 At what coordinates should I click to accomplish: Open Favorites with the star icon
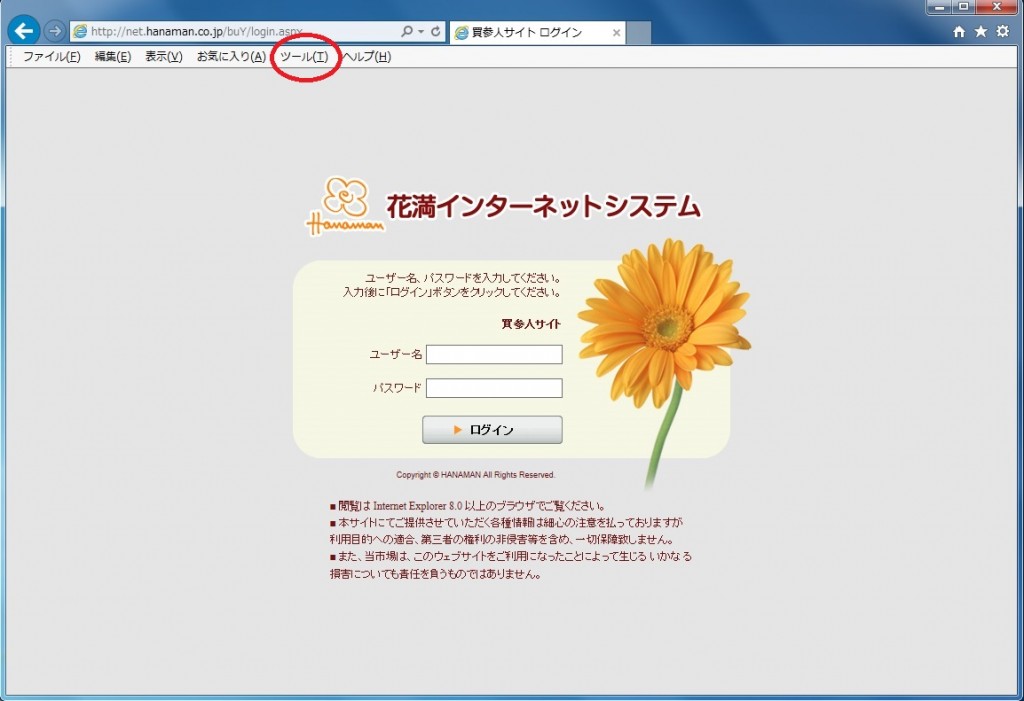981,32
